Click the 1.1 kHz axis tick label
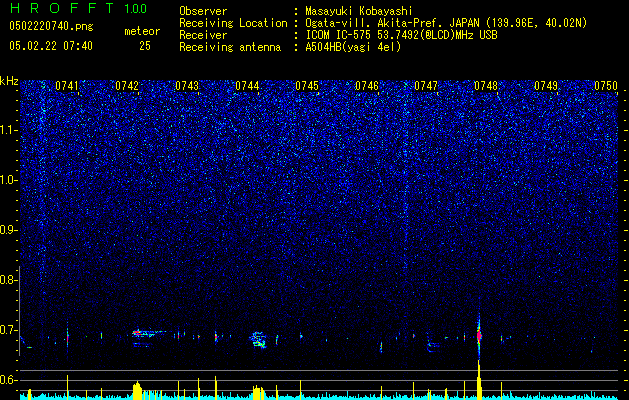 tap(9, 130)
